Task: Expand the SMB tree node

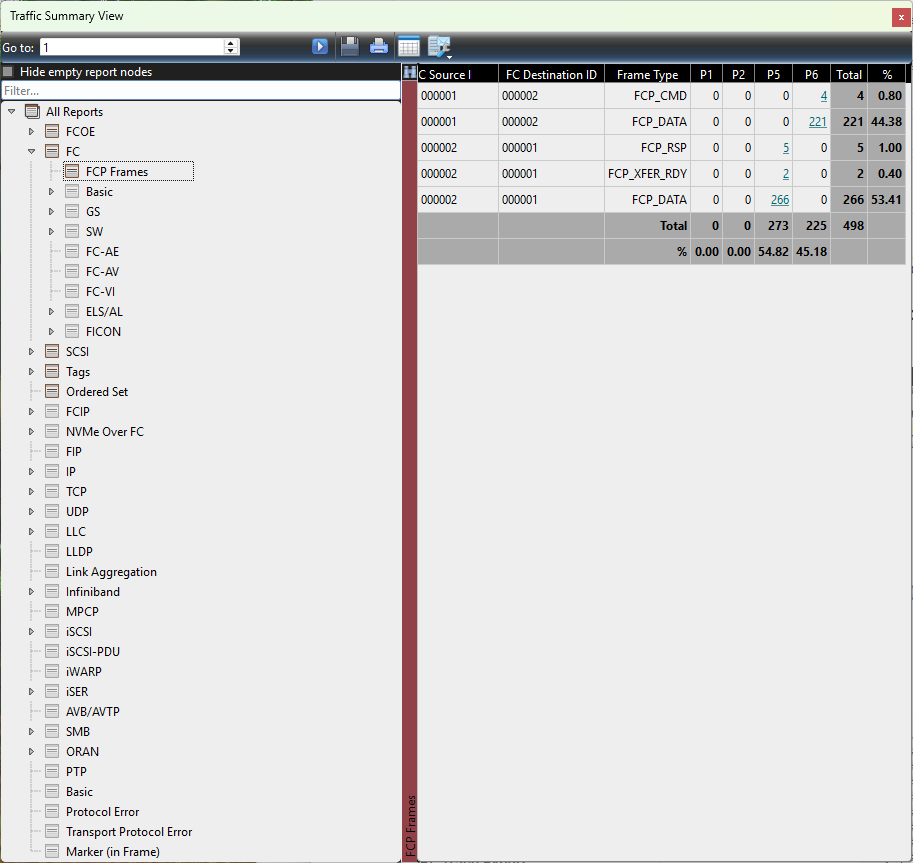Action: point(31,731)
